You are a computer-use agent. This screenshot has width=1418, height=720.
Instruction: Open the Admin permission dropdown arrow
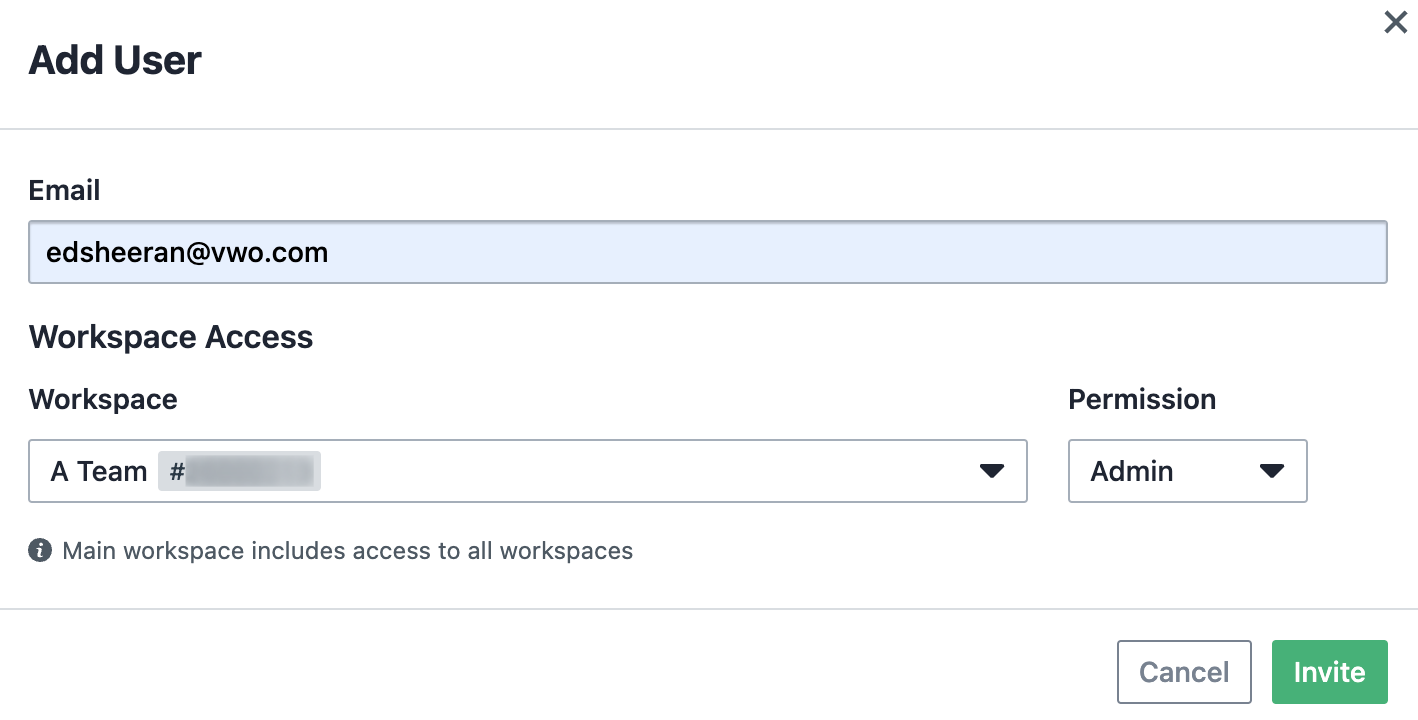point(1271,471)
